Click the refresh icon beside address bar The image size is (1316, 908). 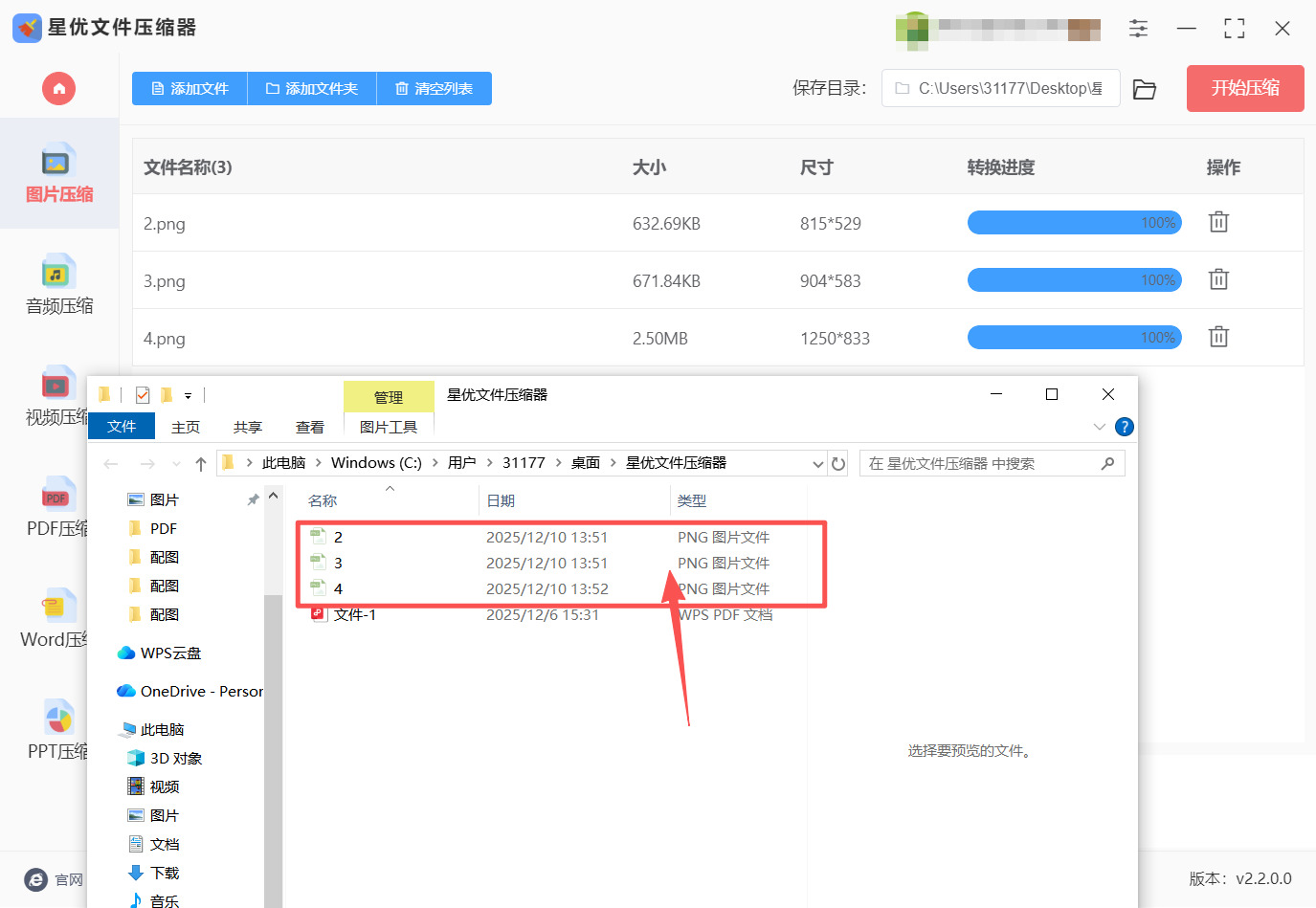click(838, 464)
